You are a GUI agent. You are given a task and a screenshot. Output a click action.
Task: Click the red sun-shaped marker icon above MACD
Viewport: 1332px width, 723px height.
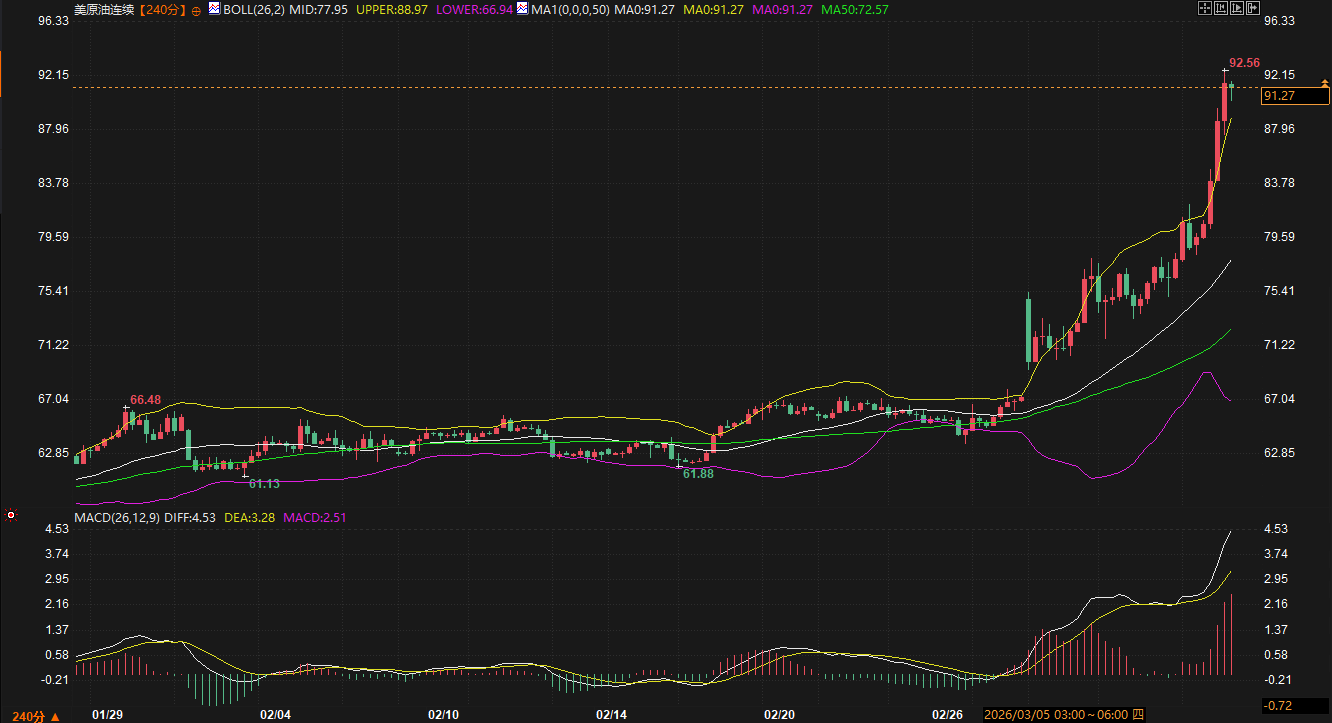[11, 515]
